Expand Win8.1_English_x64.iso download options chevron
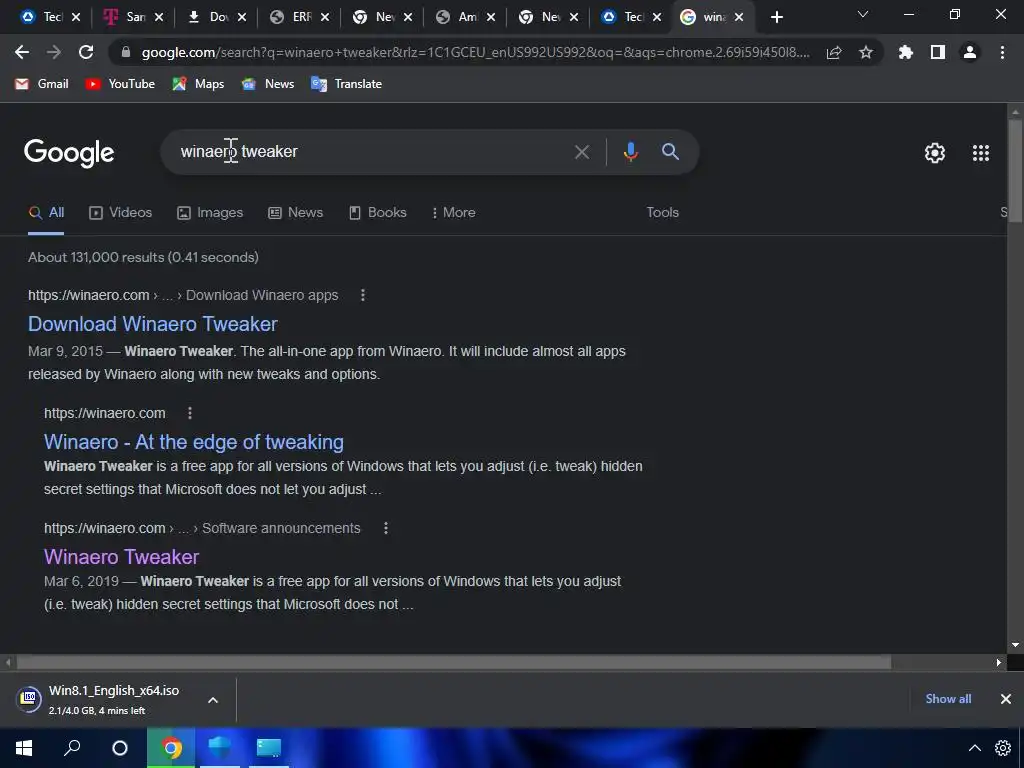Viewport: 1024px width, 768px height. coord(213,700)
